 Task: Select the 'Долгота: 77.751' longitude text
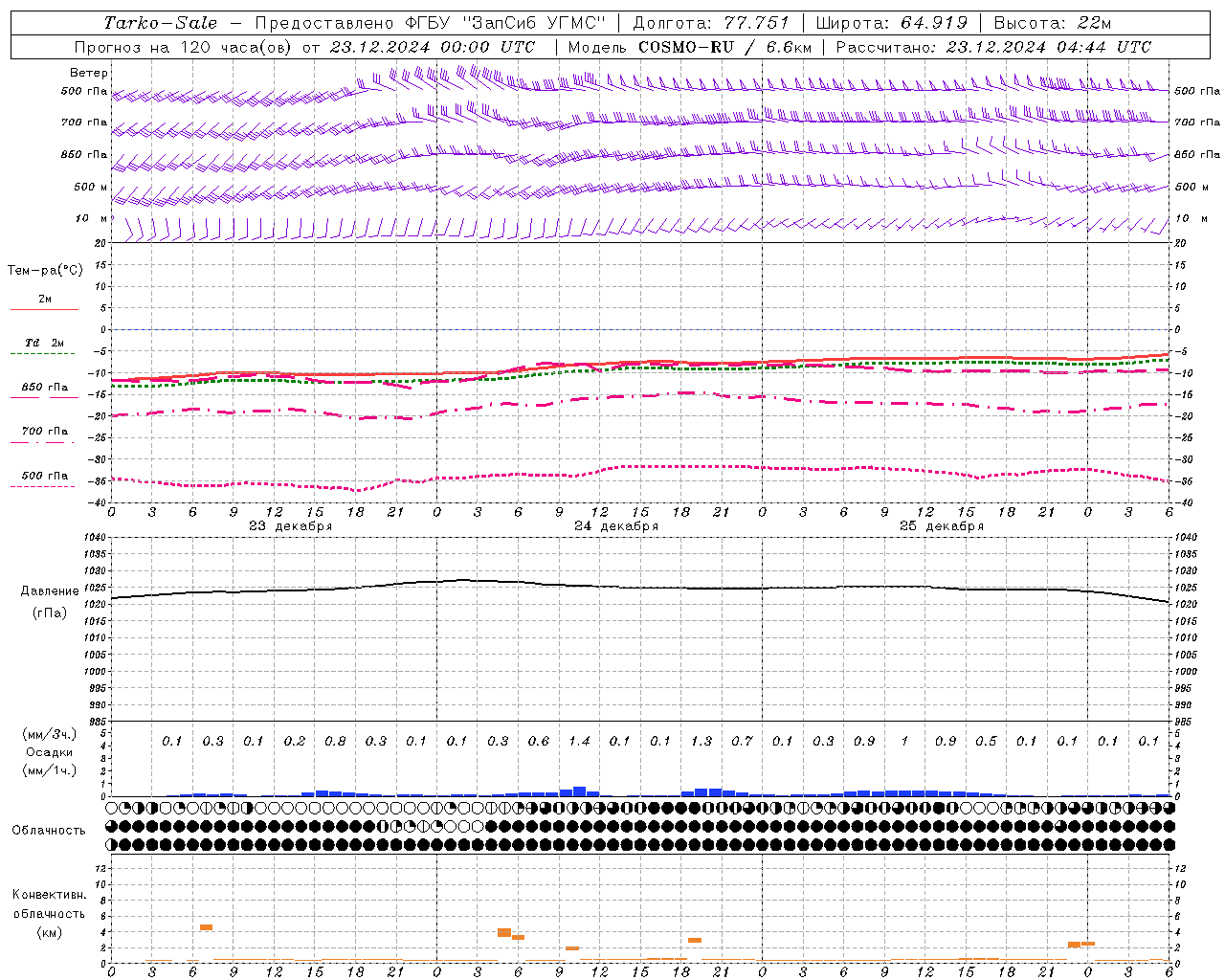click(711, 23)
